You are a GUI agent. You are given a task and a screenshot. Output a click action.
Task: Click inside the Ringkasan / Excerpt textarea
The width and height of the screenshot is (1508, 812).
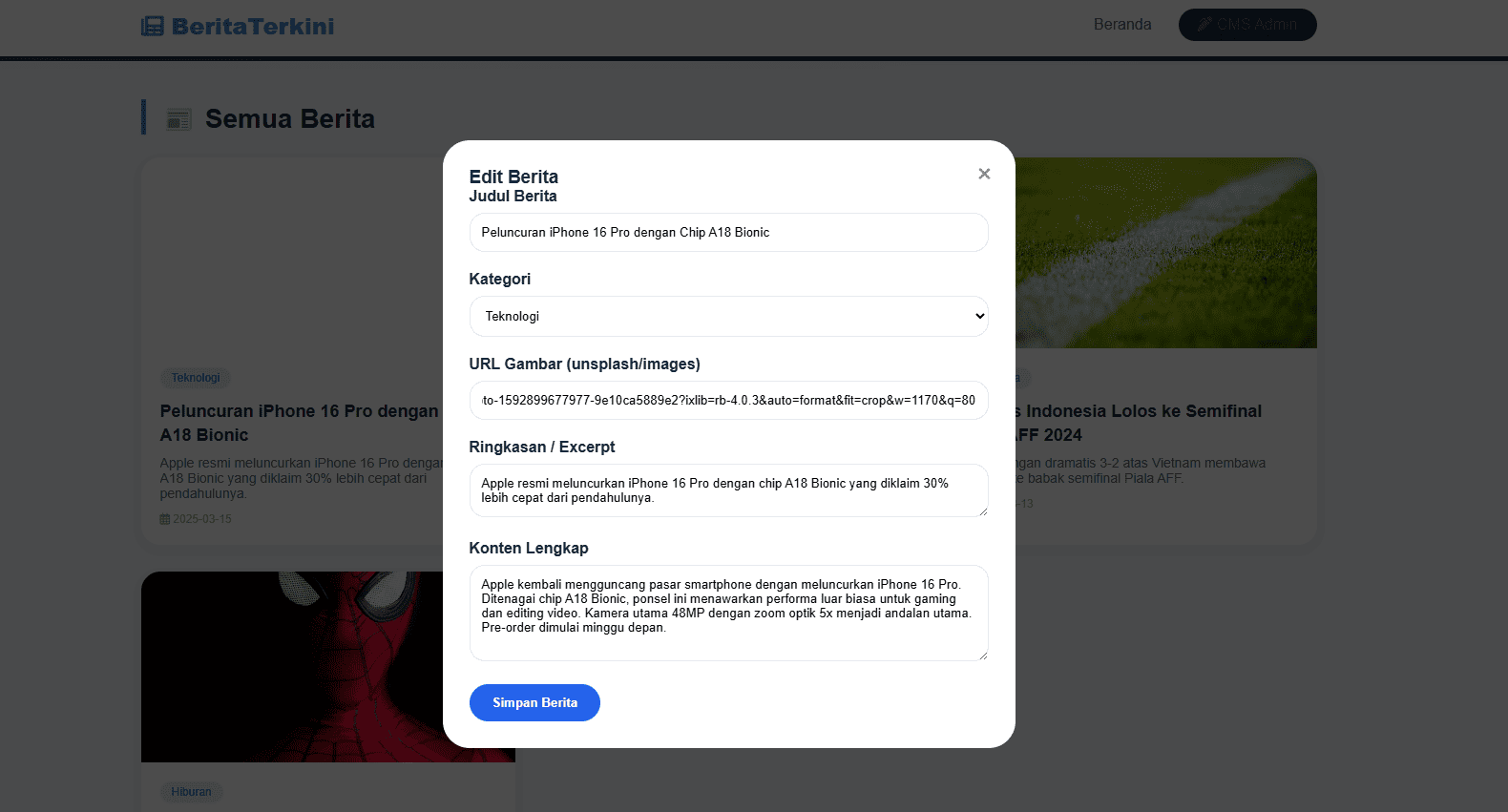click(x=728, y=490)
